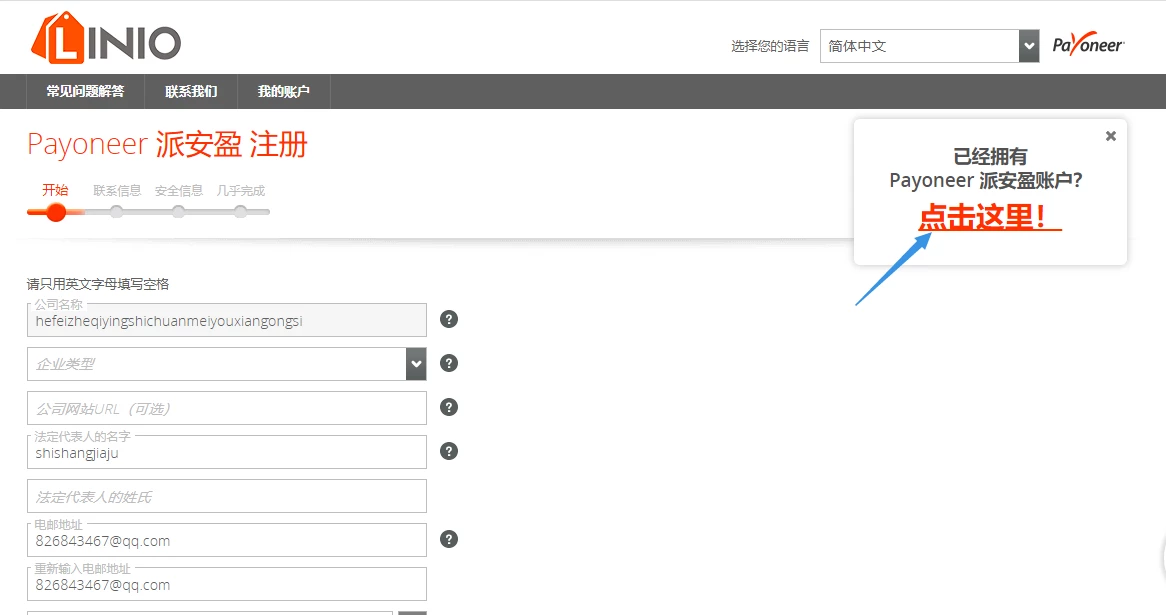
Task: Click the Payoneer logo in header
Action: coord(1088,44)
